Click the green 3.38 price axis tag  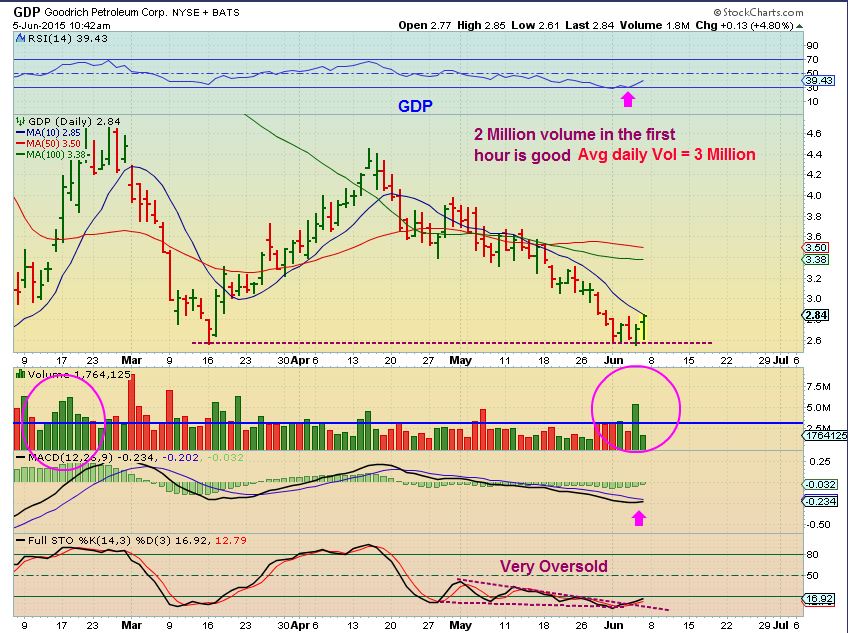pos(816,260)
